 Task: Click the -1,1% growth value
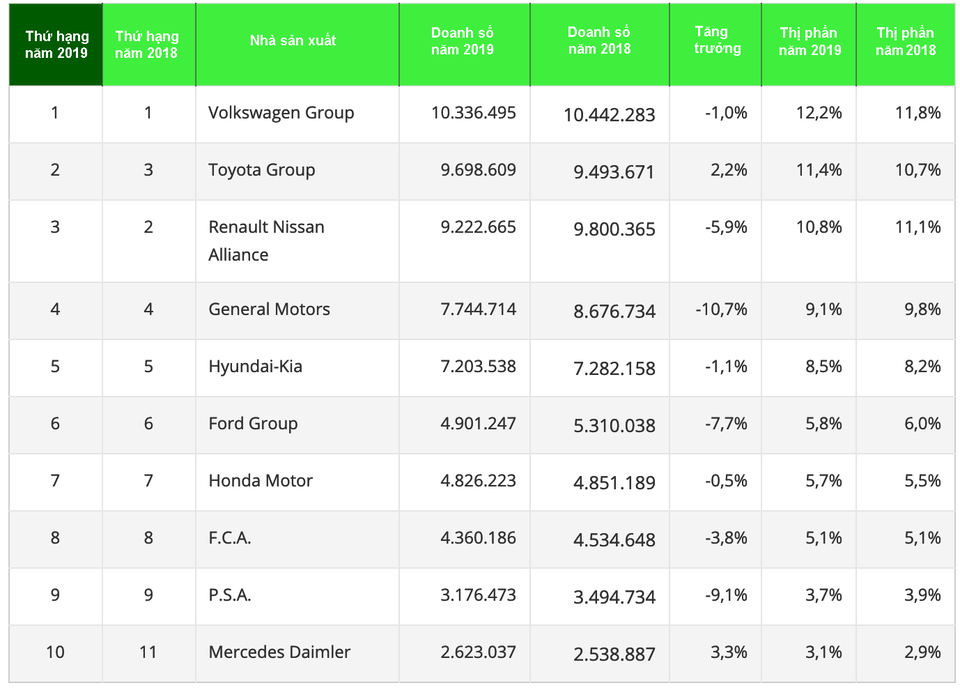coord(726,366)
